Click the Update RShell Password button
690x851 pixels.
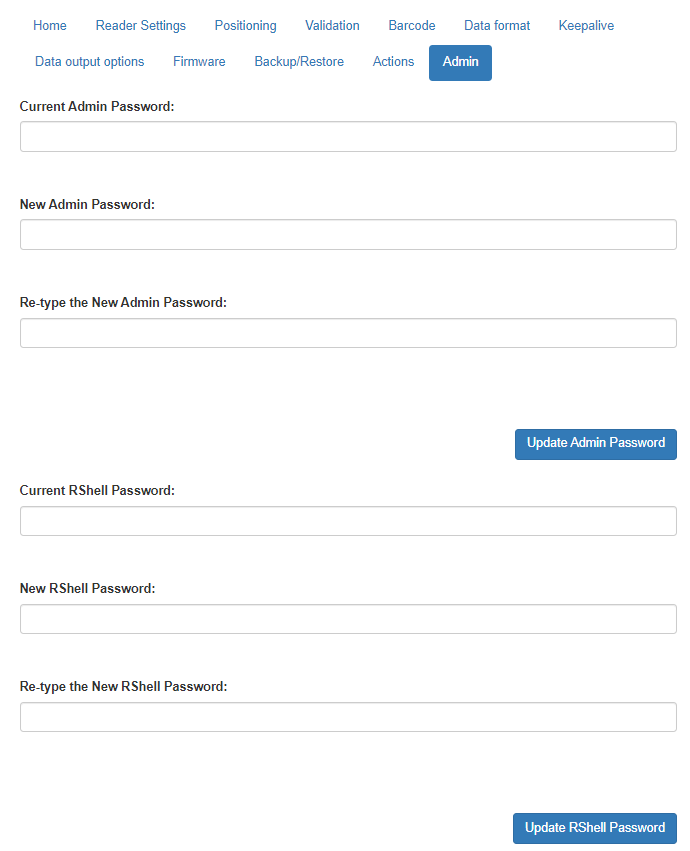click(594, 827)
